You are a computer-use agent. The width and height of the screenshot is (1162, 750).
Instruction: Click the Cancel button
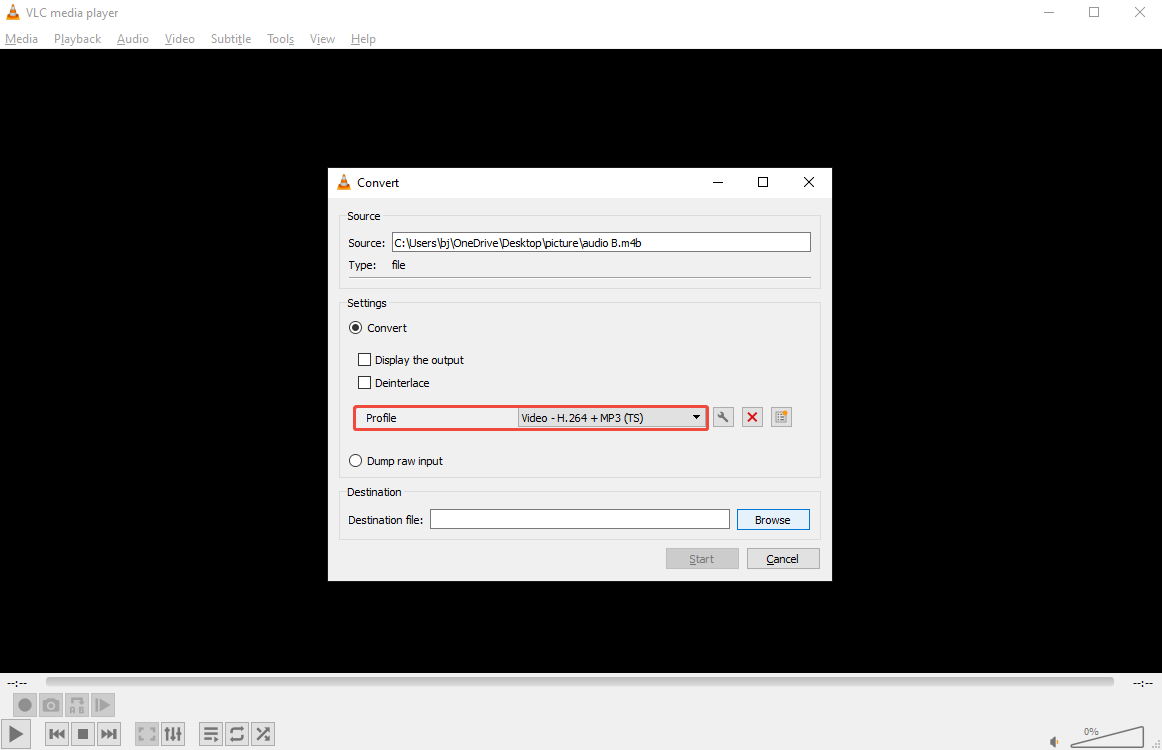[x=783, y=559]
